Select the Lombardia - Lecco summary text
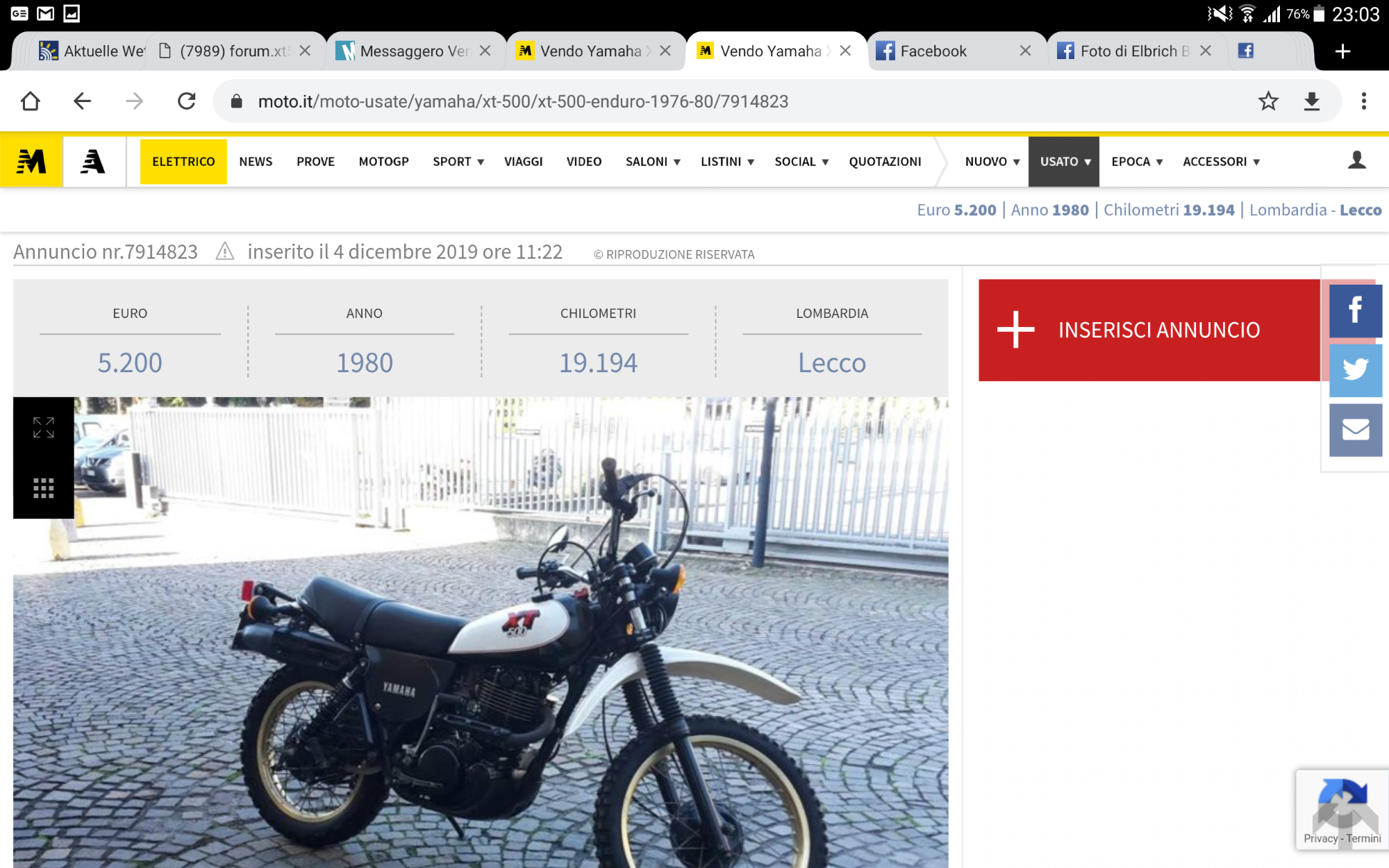 [x=1315, y=210]
